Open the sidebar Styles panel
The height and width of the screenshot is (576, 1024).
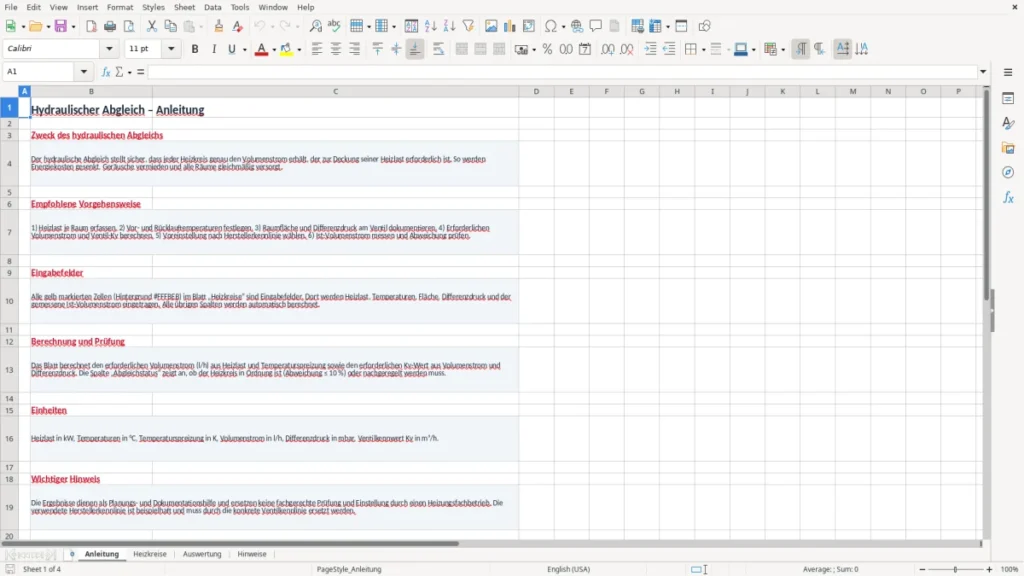click(1008, 123)
